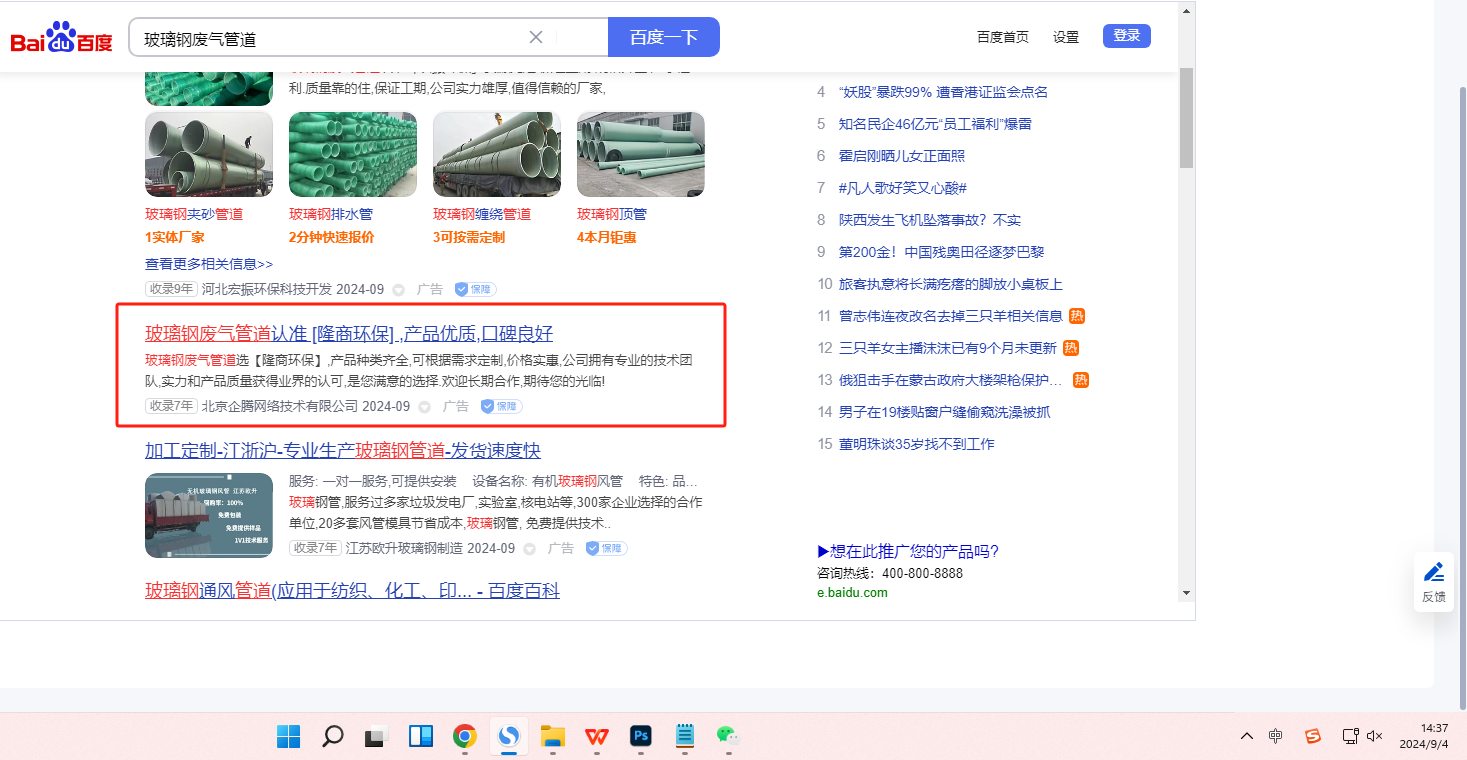The height and width of the screenshot is (760, 1467).
Task: Launch Google Chrome from the taskbar
Action: pyautogui.click(x=464, y=737)
